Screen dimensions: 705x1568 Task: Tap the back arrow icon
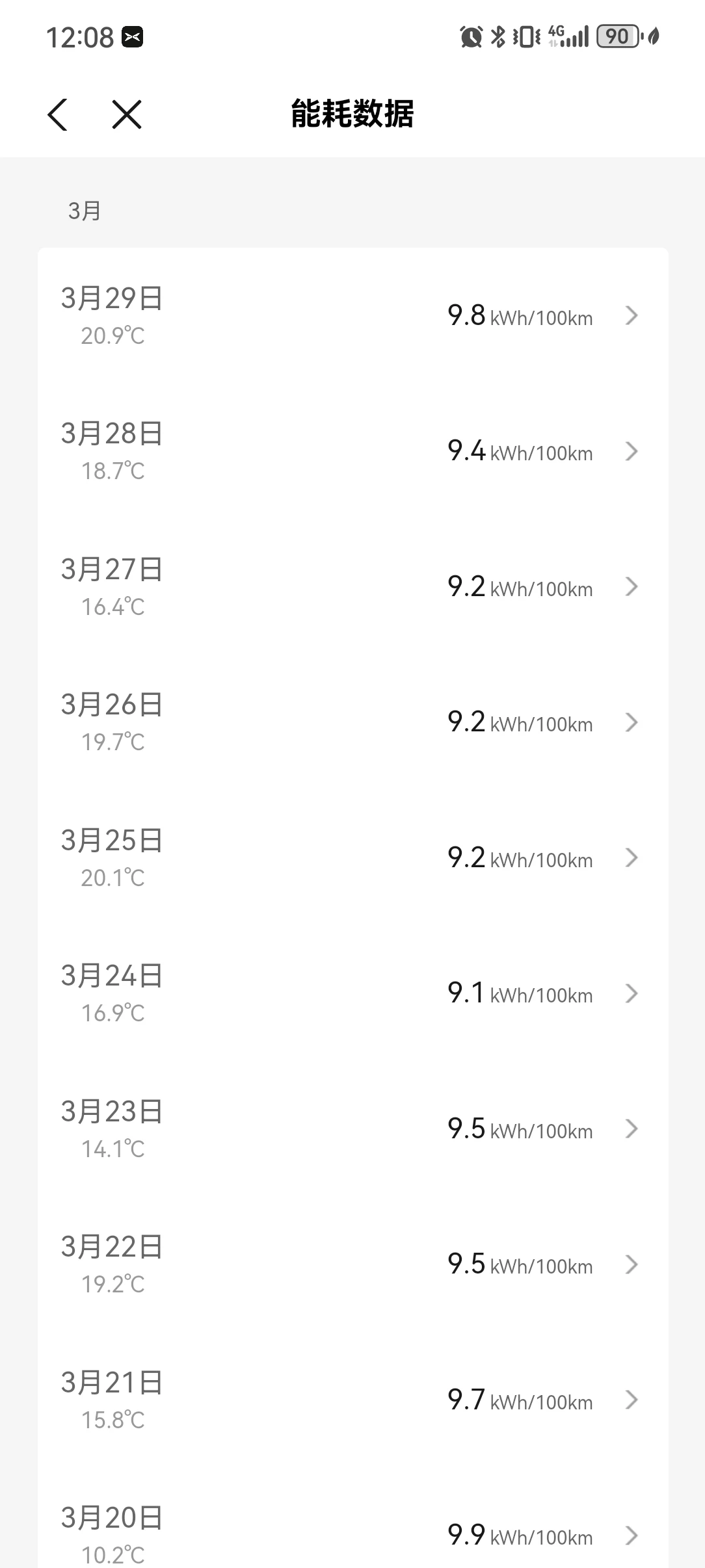coord(58,114)
